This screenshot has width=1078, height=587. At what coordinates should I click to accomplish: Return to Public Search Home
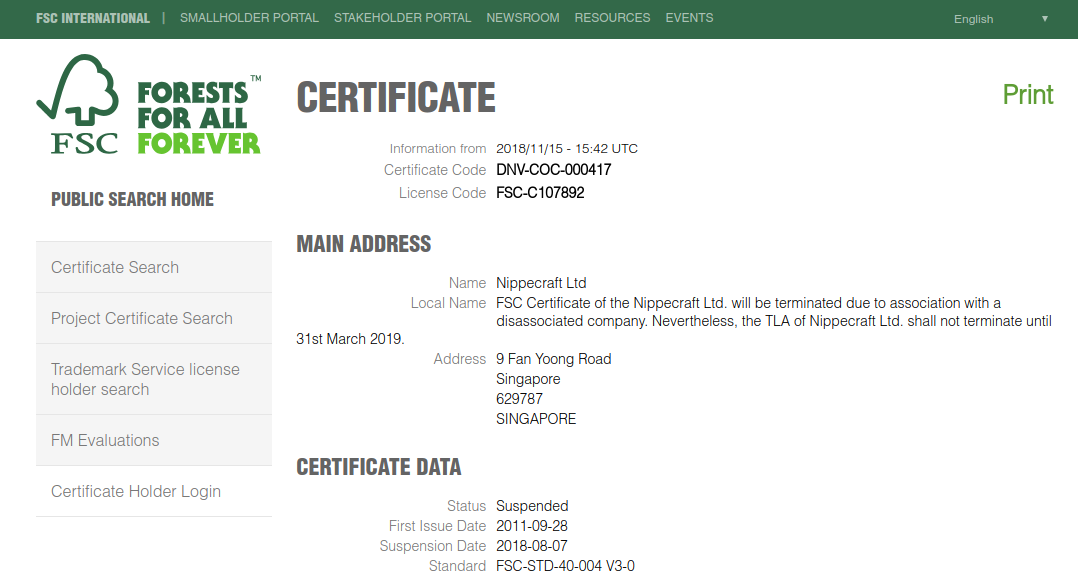click(132, 199)
